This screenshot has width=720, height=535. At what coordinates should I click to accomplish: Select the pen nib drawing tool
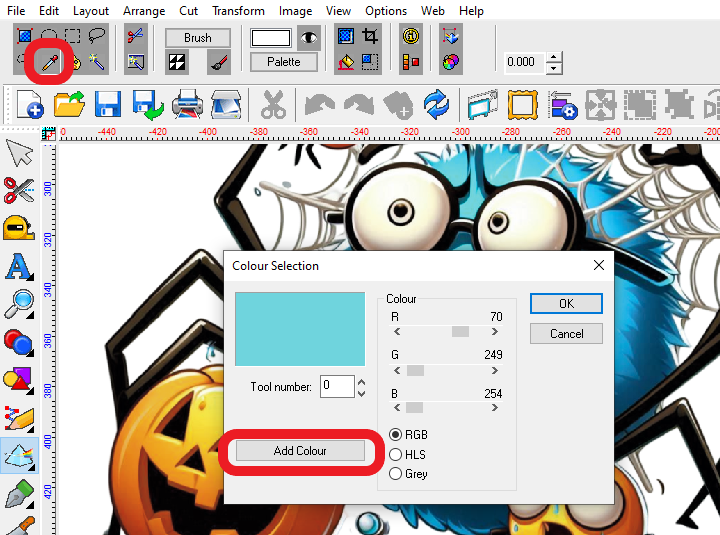pyautogui.click(x=20, y=494)
